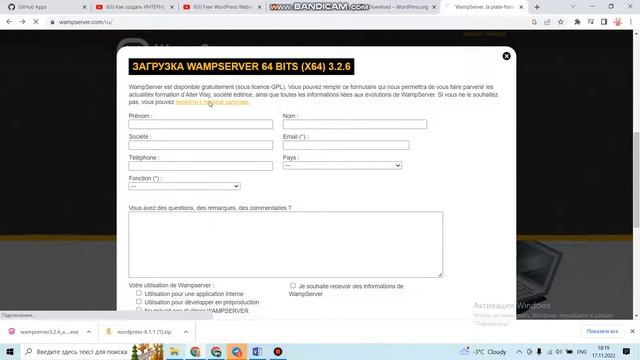Image resolution: width=640 pixels, height=360 pixels.
Task: Open options for wordpress-6.1.1 zip download
Action: click(x=186, y=332)
